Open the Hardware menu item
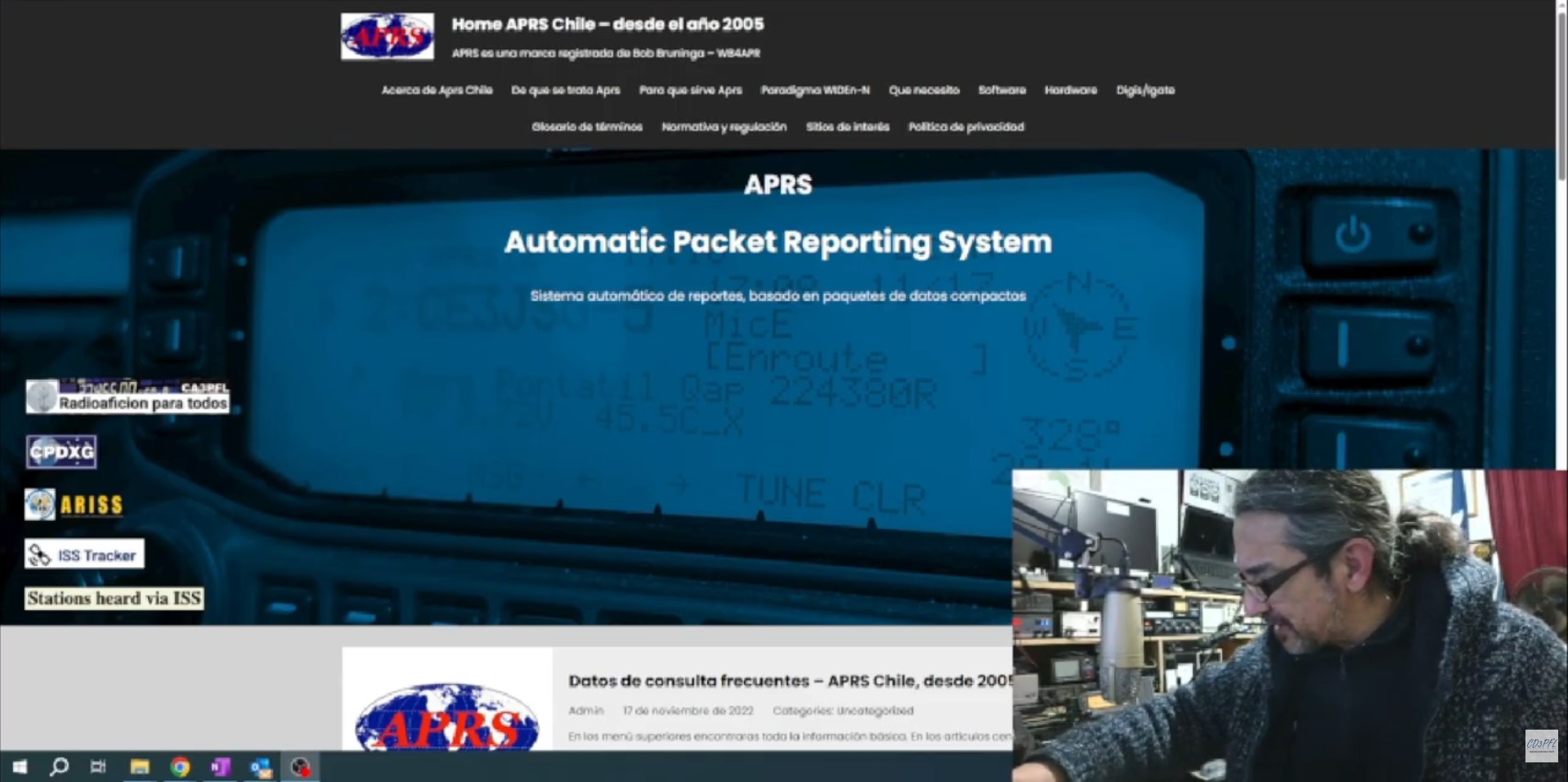The height and width of the screenshot is (782, 1568). click(1071, 90)
